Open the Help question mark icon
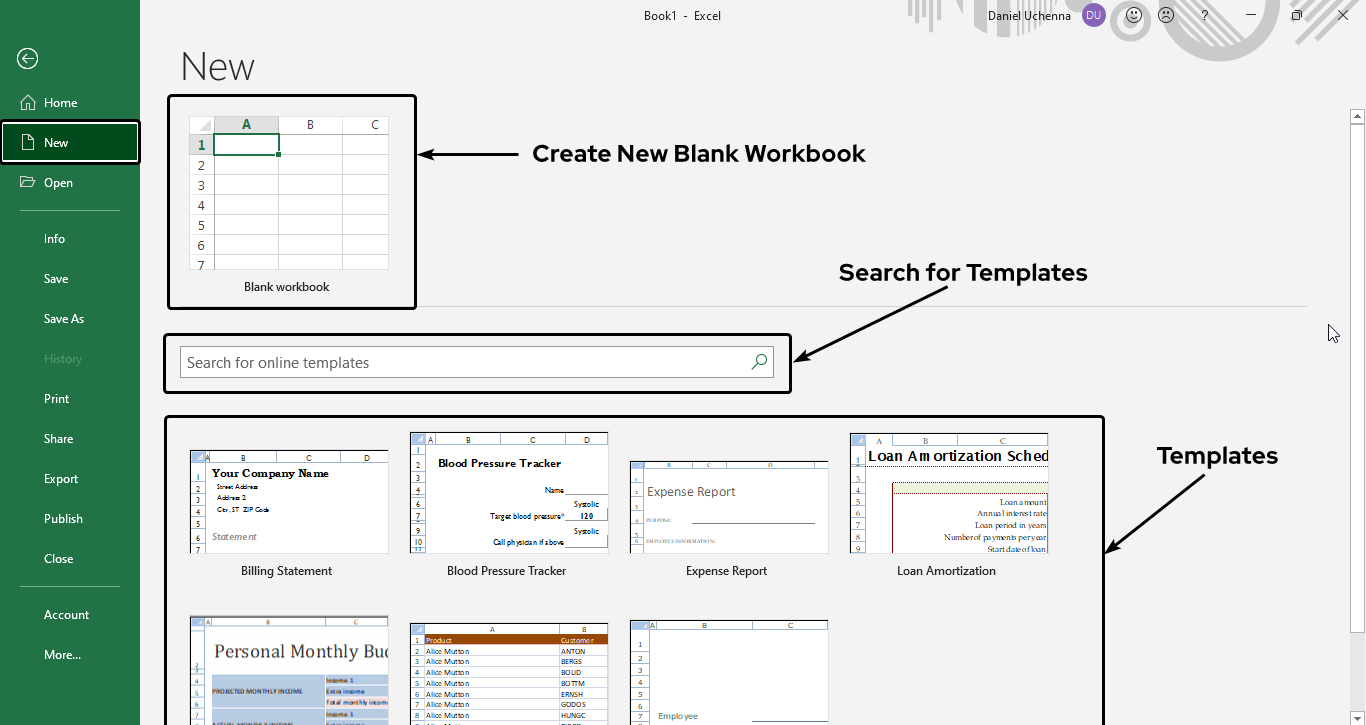This screenshot has height=725, width=1366. point(1205,15)
